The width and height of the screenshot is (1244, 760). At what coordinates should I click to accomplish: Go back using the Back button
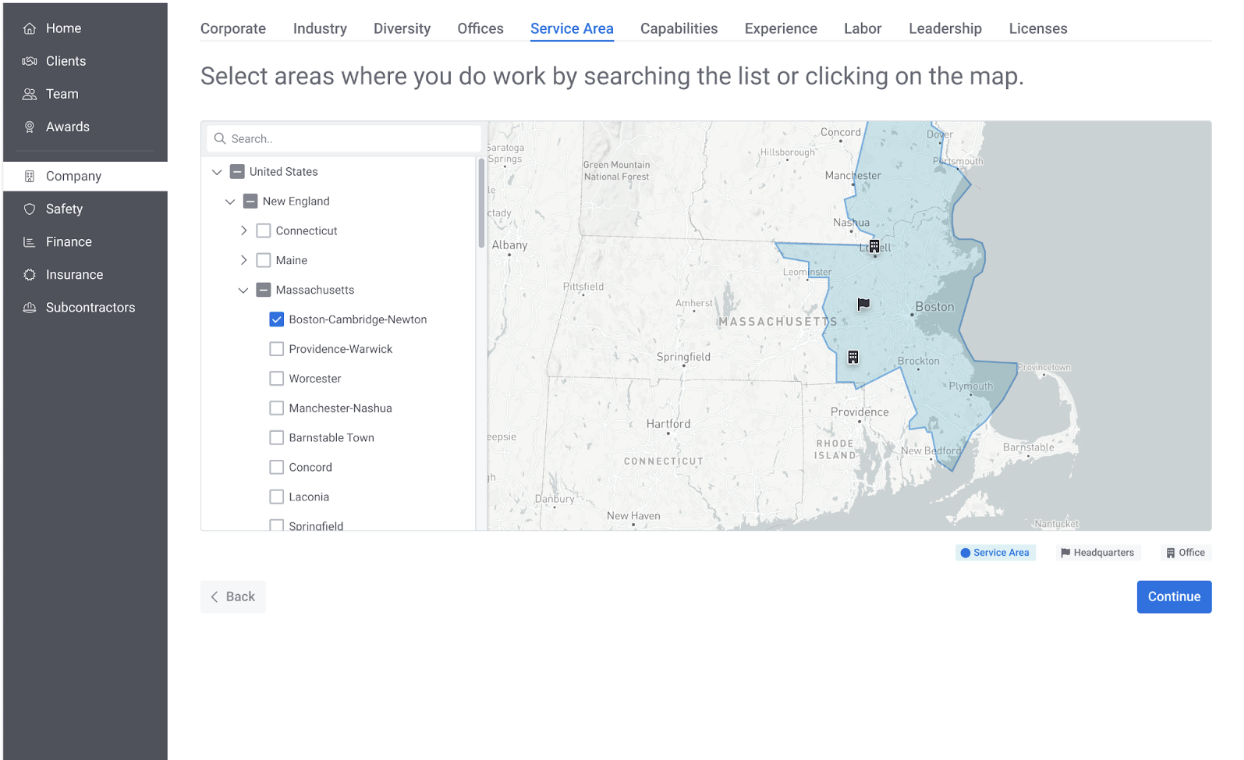click(x=233, y=596)
